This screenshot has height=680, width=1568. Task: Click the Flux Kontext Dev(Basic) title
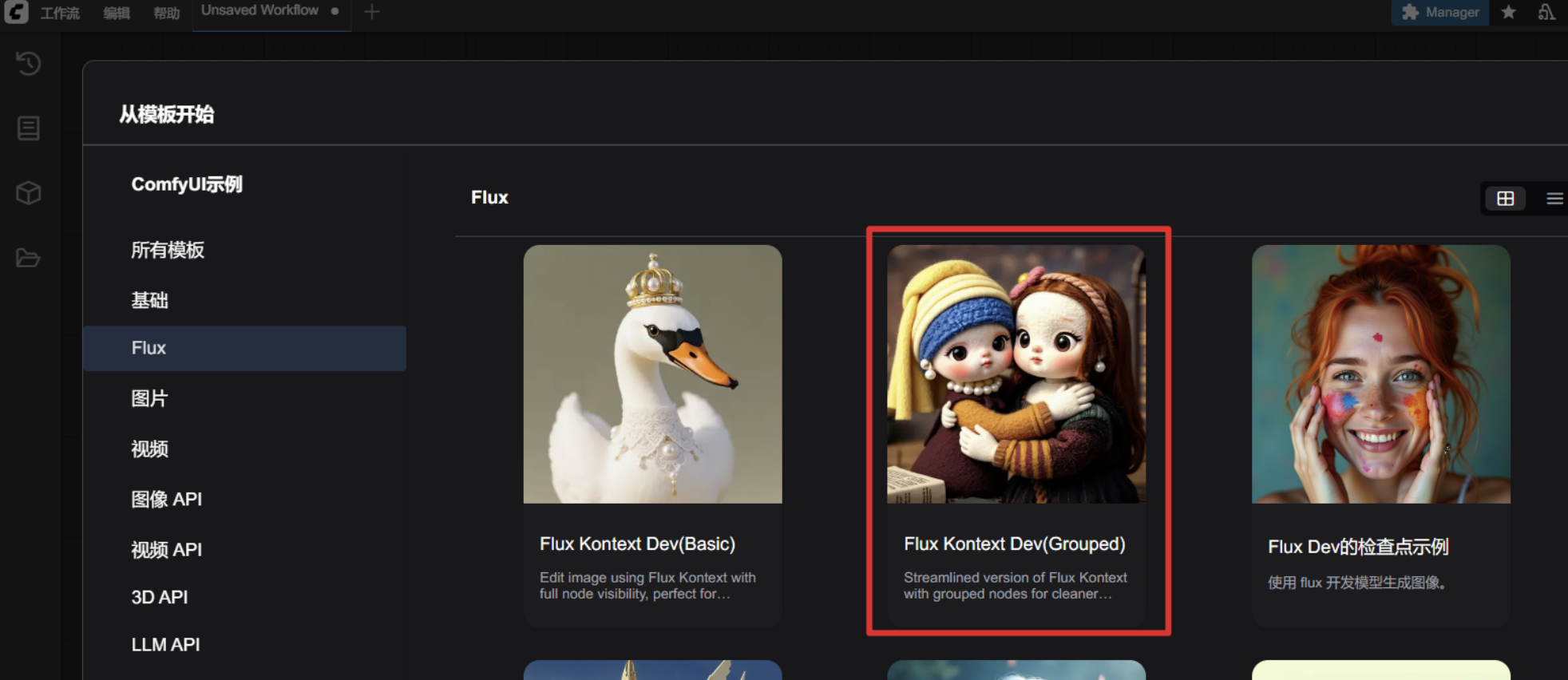[637, 544]
